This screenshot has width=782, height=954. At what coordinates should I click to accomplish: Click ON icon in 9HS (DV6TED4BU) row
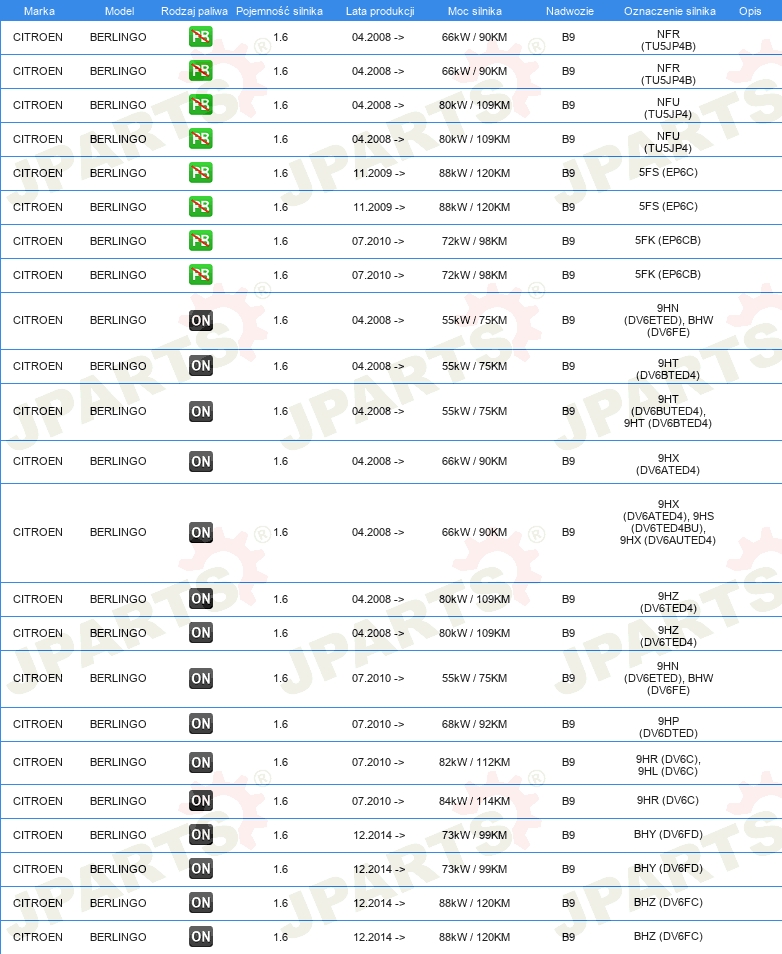click(201, 532)
